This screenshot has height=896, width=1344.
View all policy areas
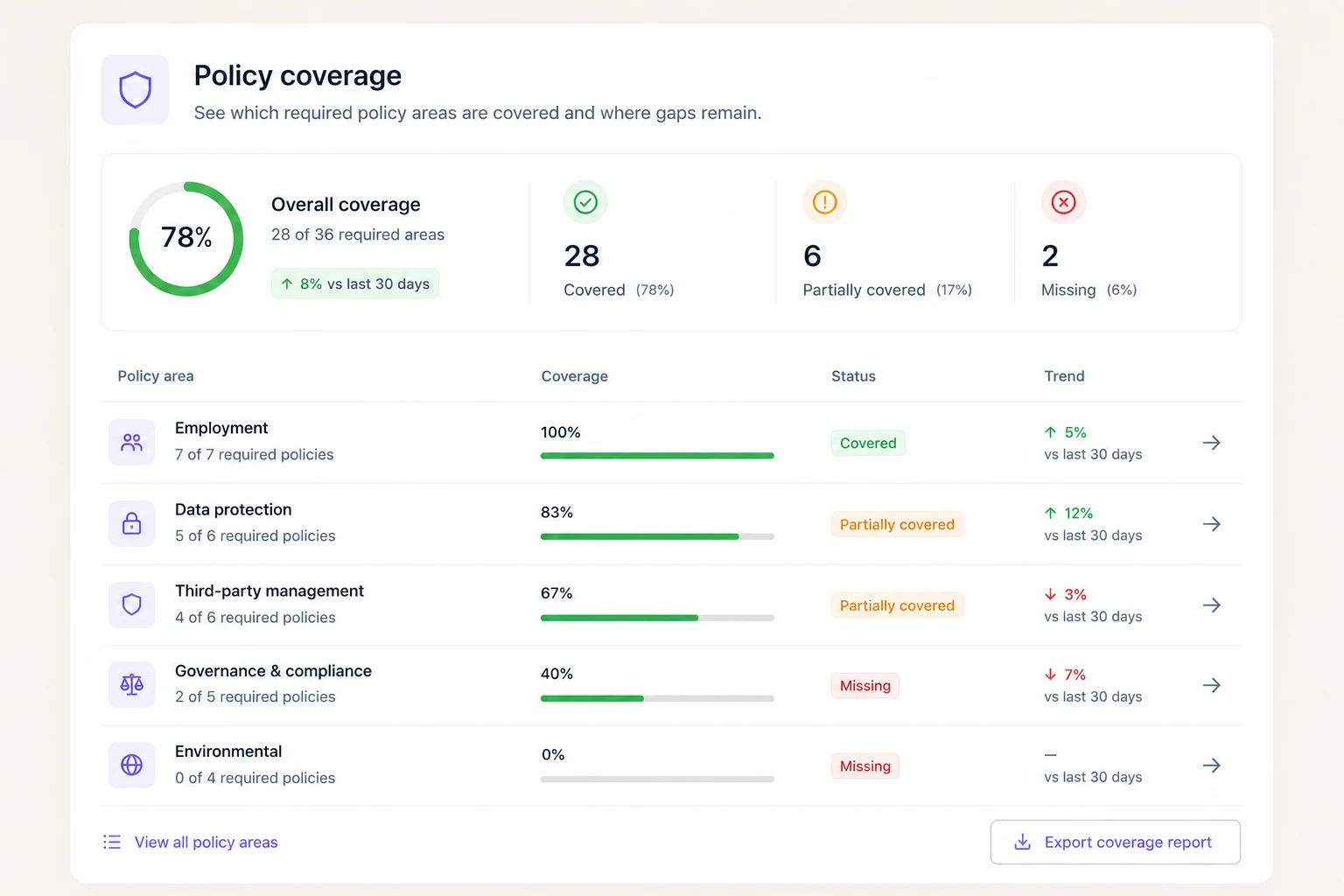point(206,842)
